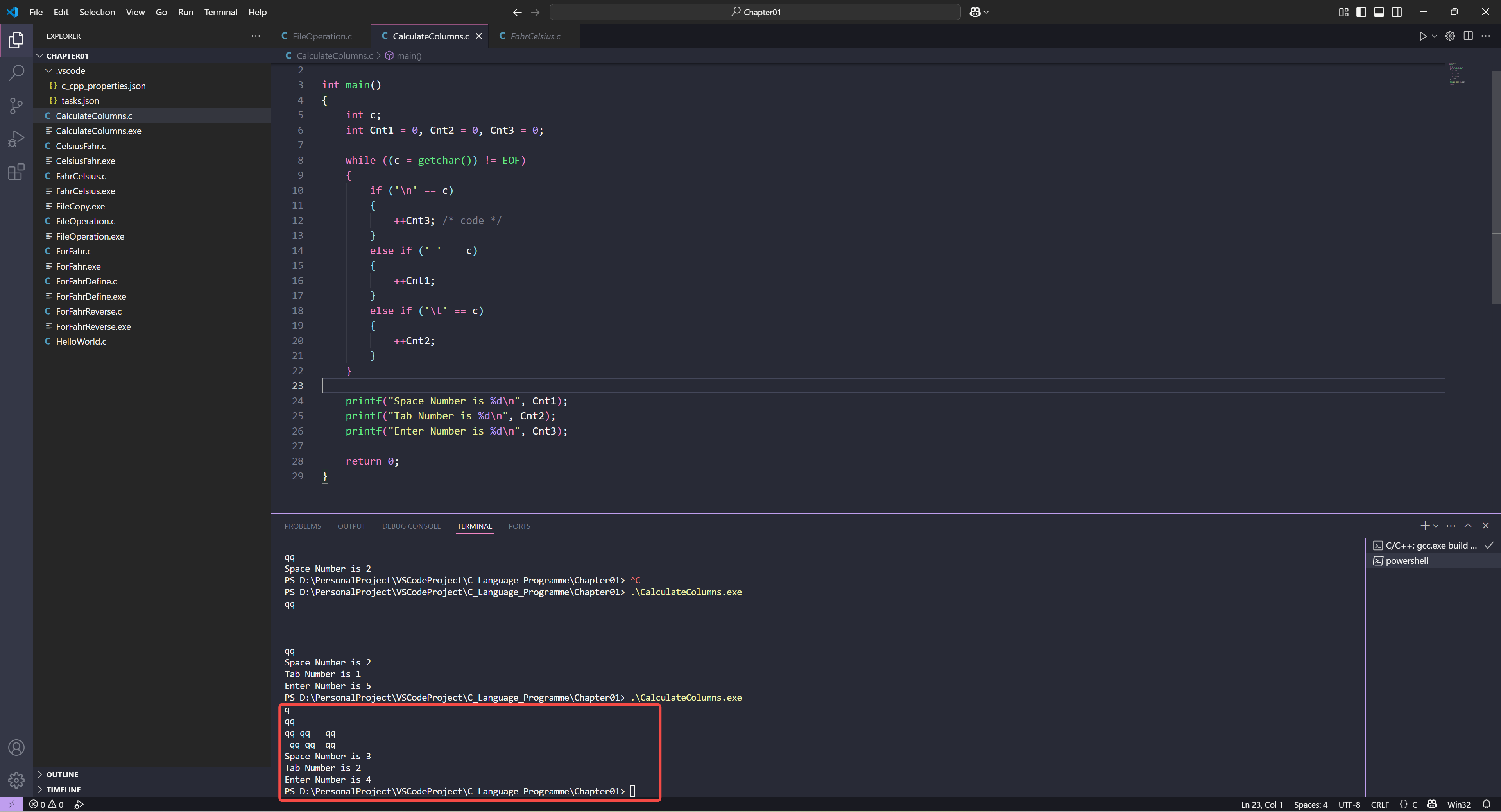Open the Terminal menu
Viewport: 1501px width, 812px height.
[x=220, y=12]
